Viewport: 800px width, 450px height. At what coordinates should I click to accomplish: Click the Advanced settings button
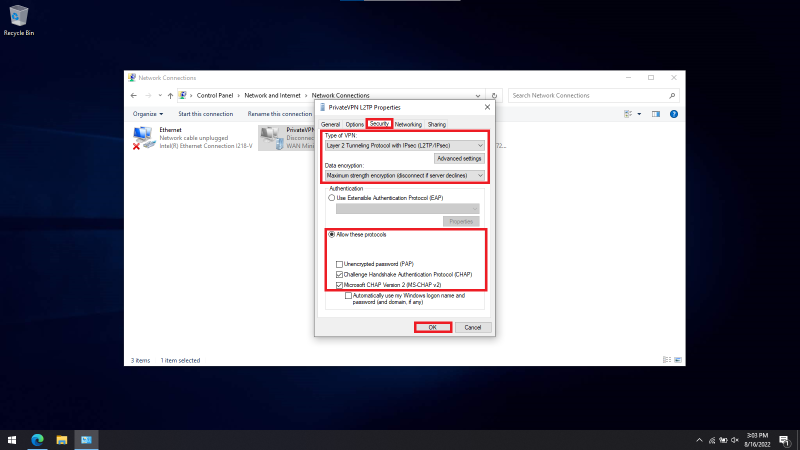pos(459,159)
